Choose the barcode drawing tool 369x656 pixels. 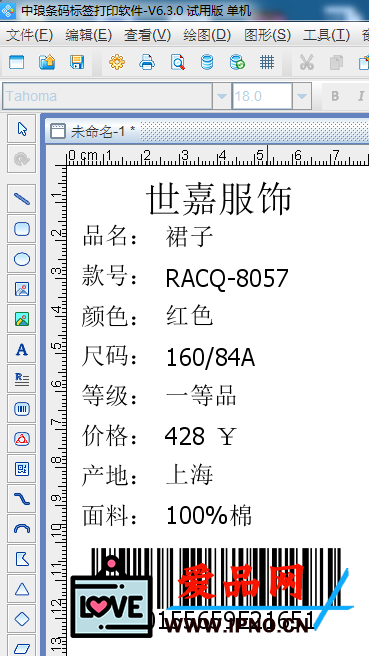tap(22, 409)
